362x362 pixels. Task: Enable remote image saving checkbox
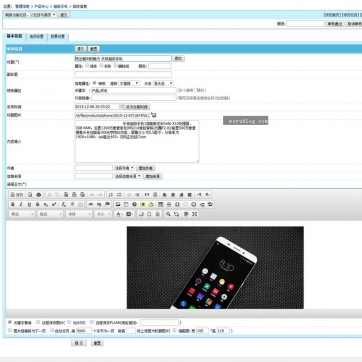point(38,322)
